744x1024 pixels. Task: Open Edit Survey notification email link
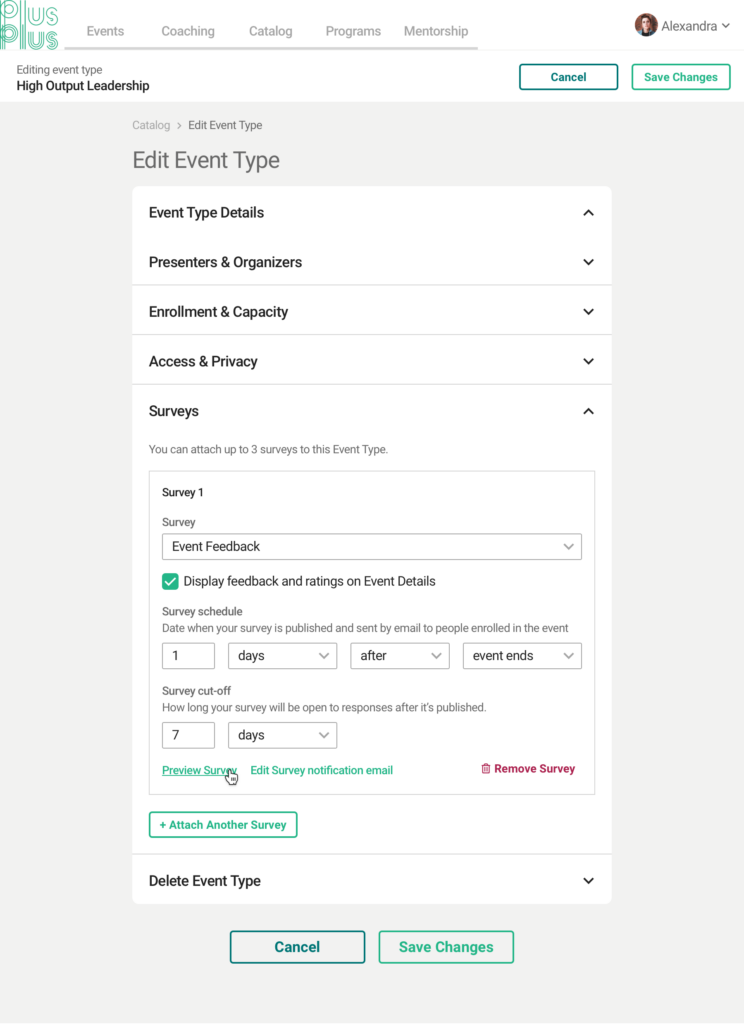[x=321, y=770]
